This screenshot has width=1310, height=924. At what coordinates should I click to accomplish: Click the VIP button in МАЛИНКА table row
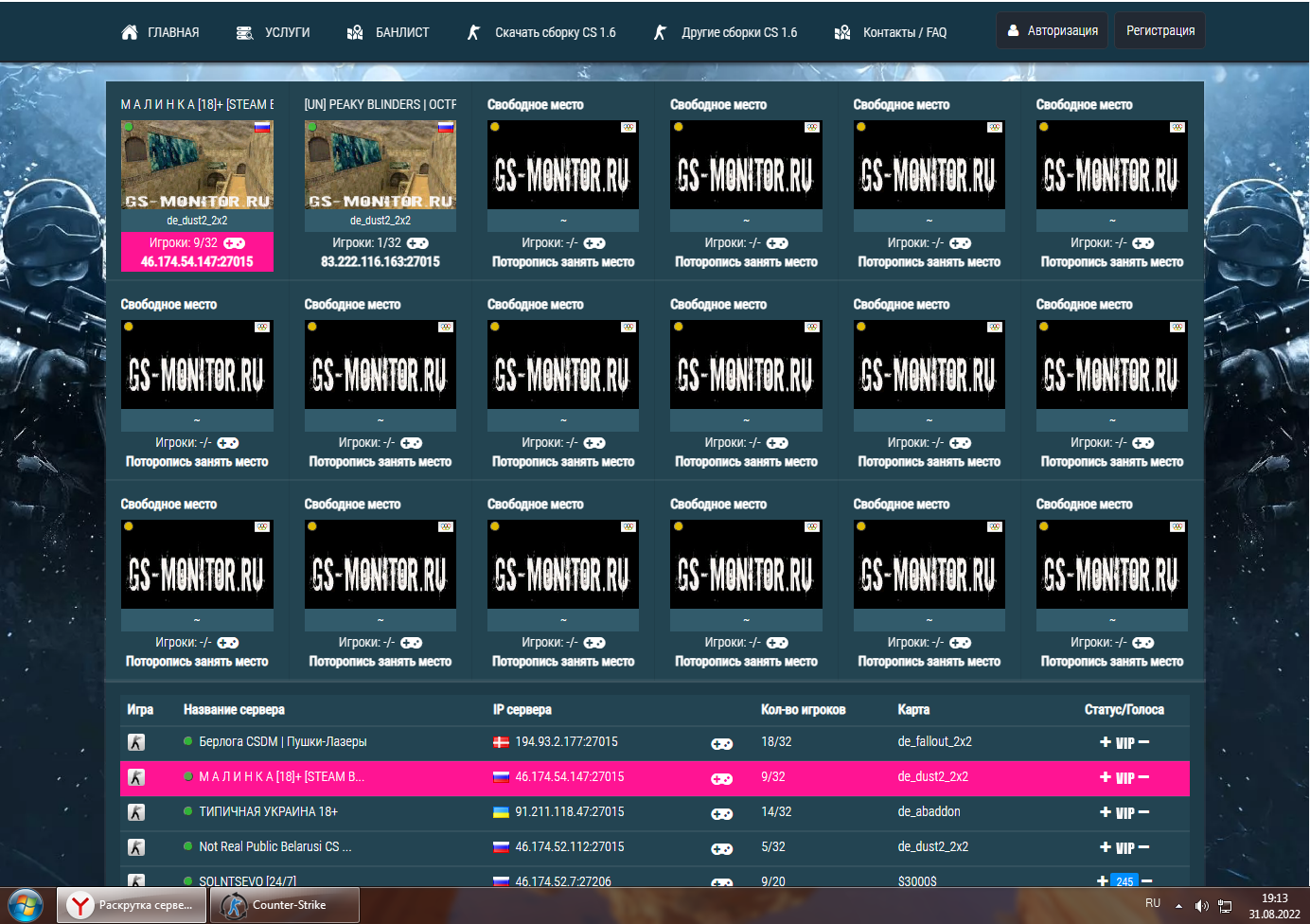coord(1124,778)
